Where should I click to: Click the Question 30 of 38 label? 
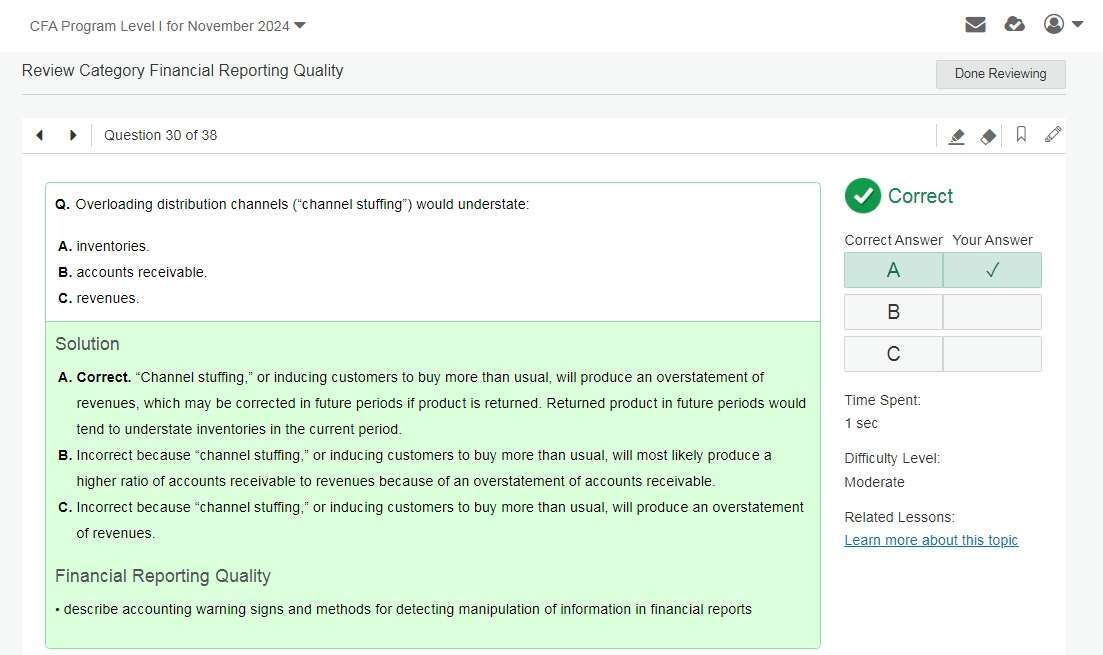(x=160, y=135)
